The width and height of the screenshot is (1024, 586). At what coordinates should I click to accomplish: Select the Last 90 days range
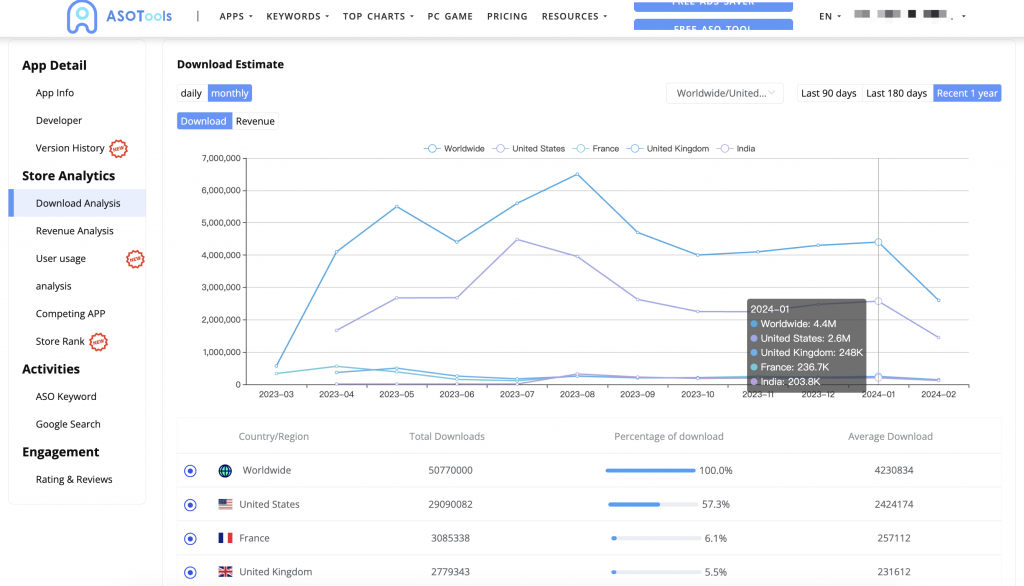coord(828,93)
